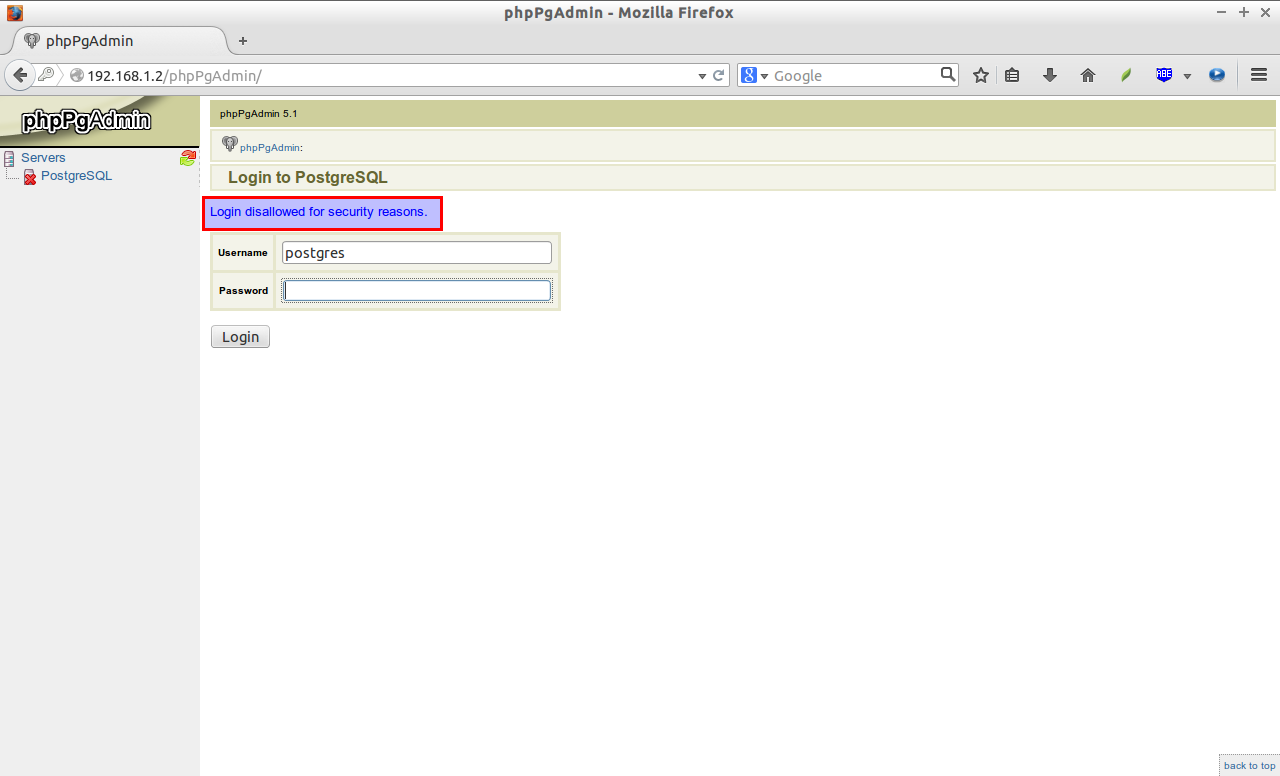Click the Google search input field
The width and height of the screenshot is (1280, 776).
click(x=855, y=76)
